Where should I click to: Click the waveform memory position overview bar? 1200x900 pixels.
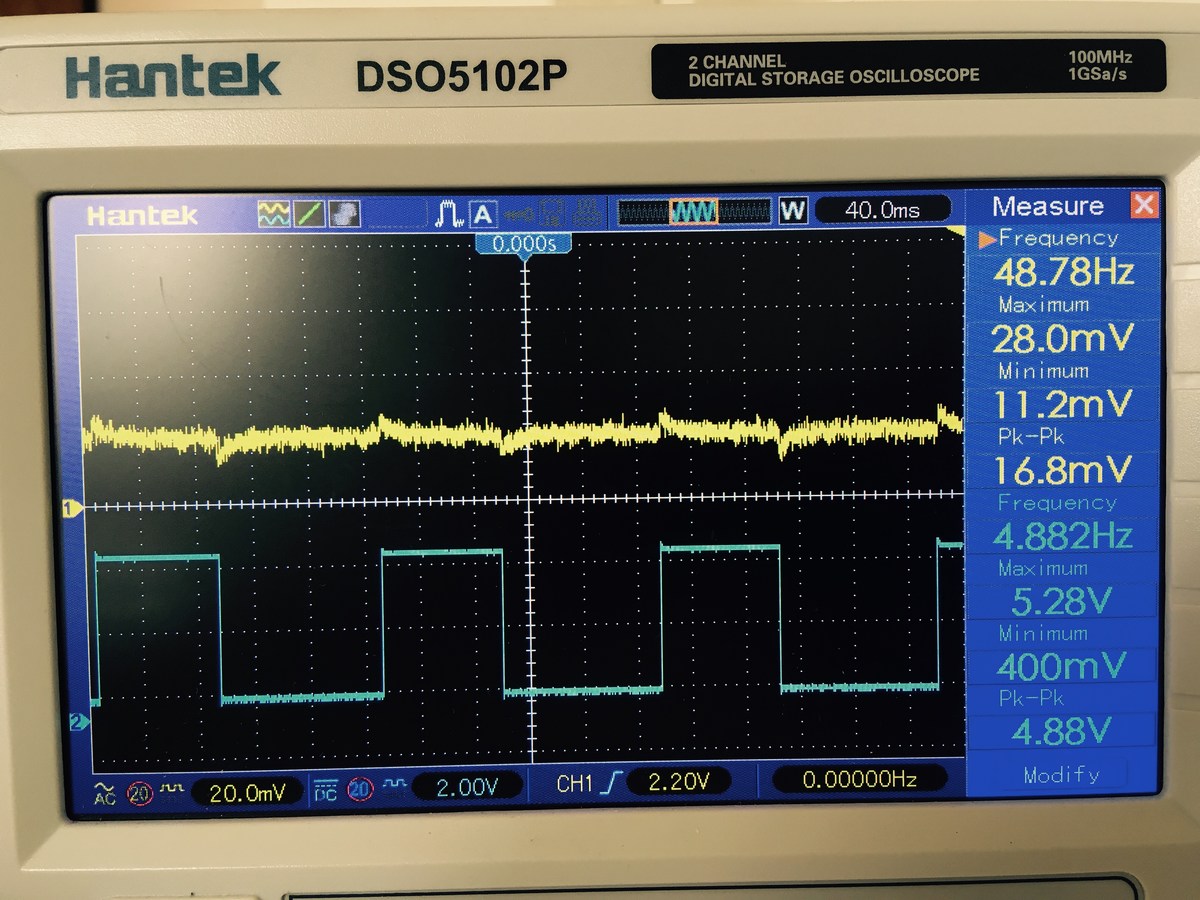tap(695, 211)
